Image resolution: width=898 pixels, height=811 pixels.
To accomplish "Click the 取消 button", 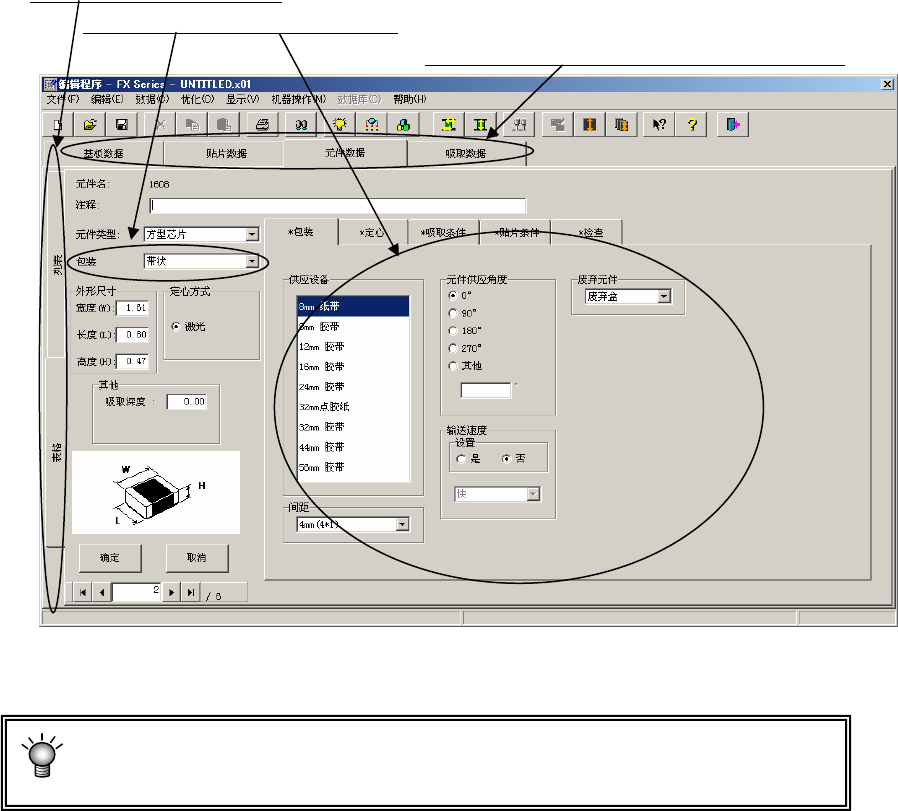I will 197,558.
